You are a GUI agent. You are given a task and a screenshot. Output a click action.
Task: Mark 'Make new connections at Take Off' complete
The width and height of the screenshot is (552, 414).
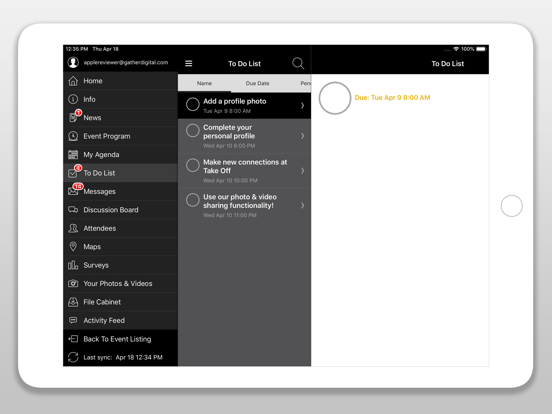click(193, 165)
